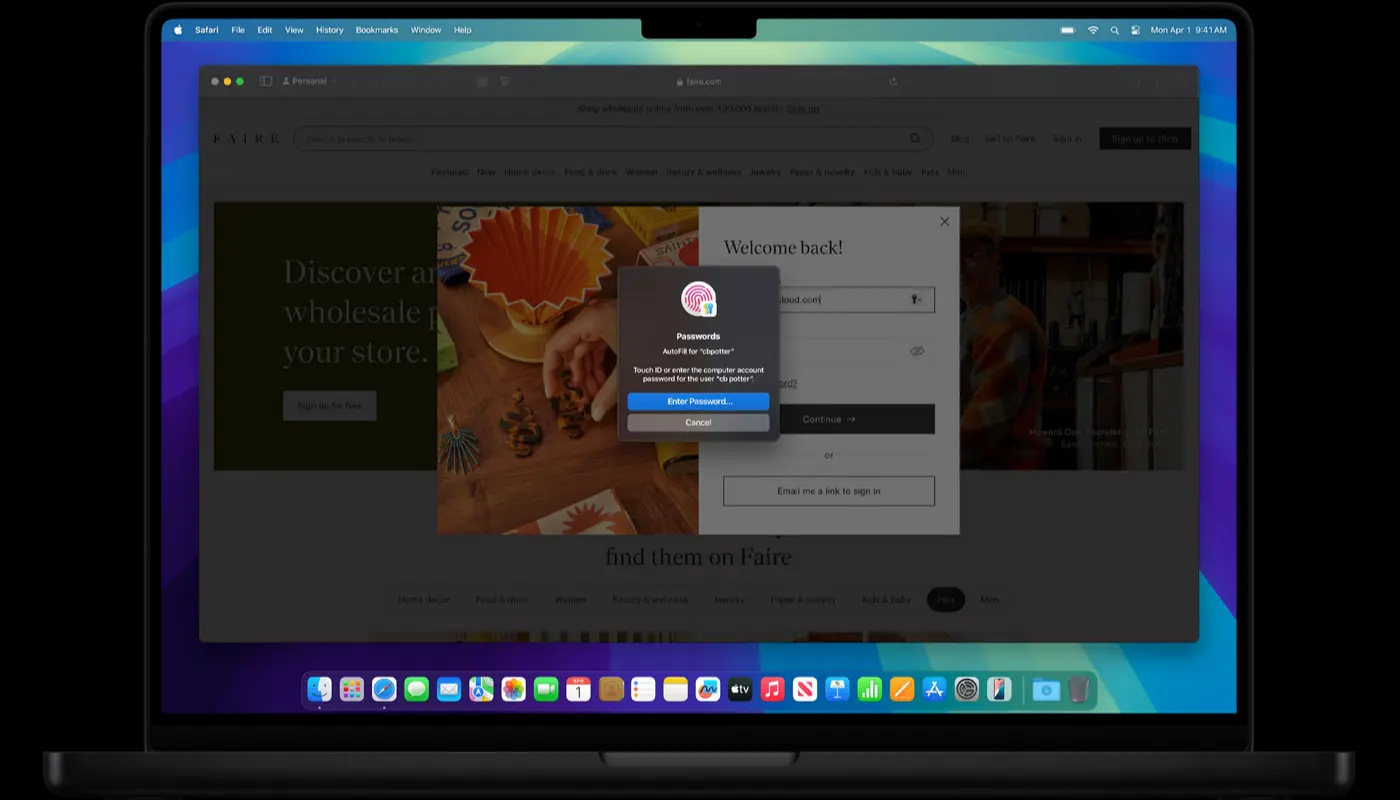Viewport: 1400px width, 800px height.
Task: Open Spotlight search in menu bar
Action: point(1115,30)
